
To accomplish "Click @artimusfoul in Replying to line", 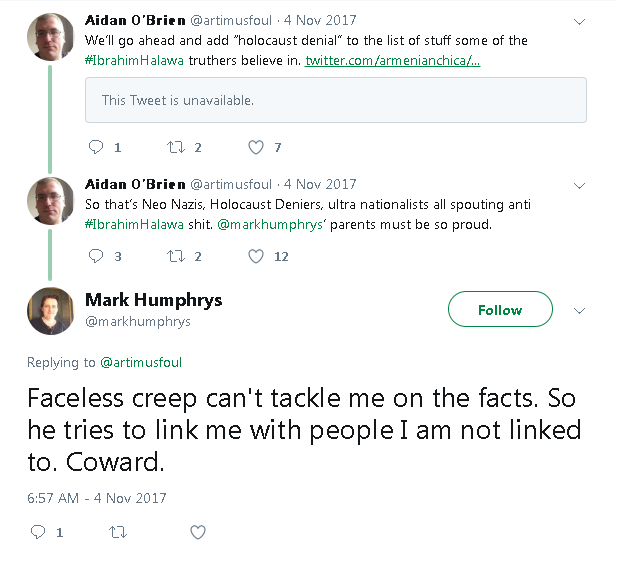I will [141, 362].
